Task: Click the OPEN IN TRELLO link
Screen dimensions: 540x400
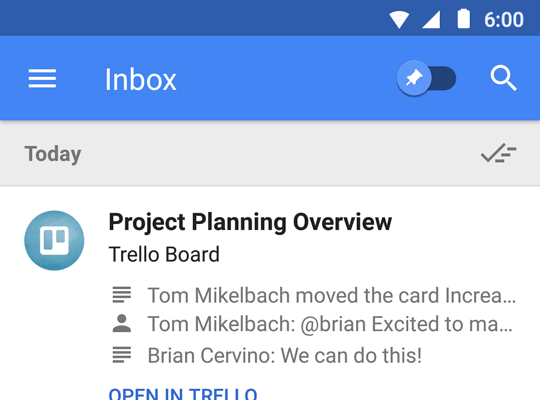Action: click(183, 393)
